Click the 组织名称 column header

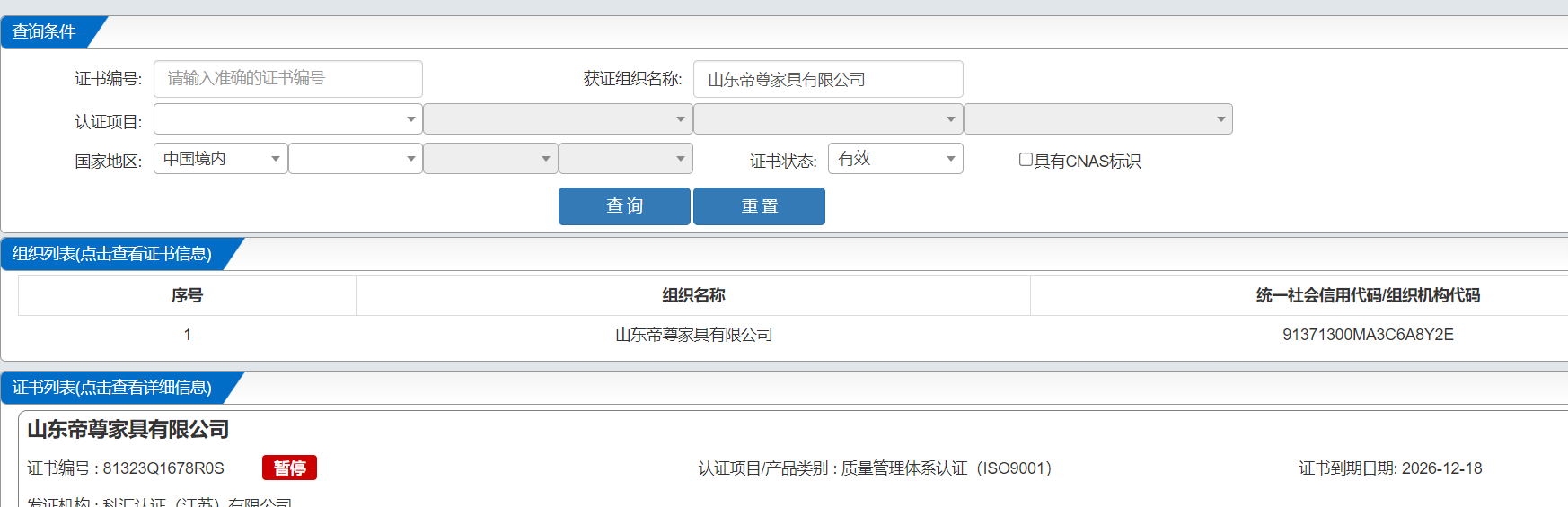693,295
